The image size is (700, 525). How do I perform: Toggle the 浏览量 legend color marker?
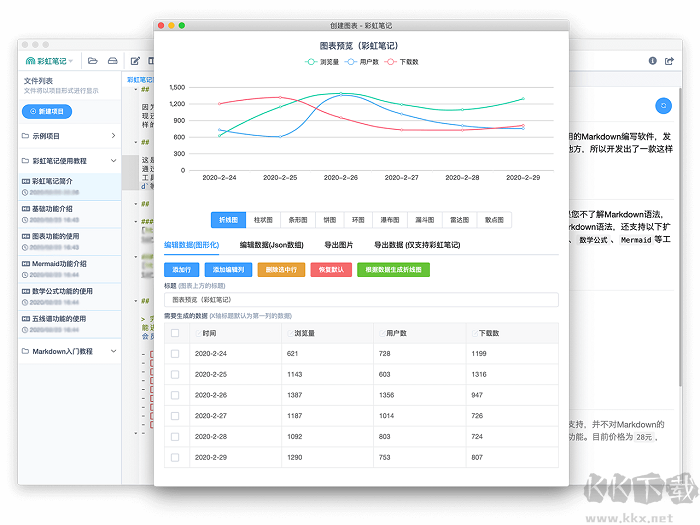[x=311, y=62]
